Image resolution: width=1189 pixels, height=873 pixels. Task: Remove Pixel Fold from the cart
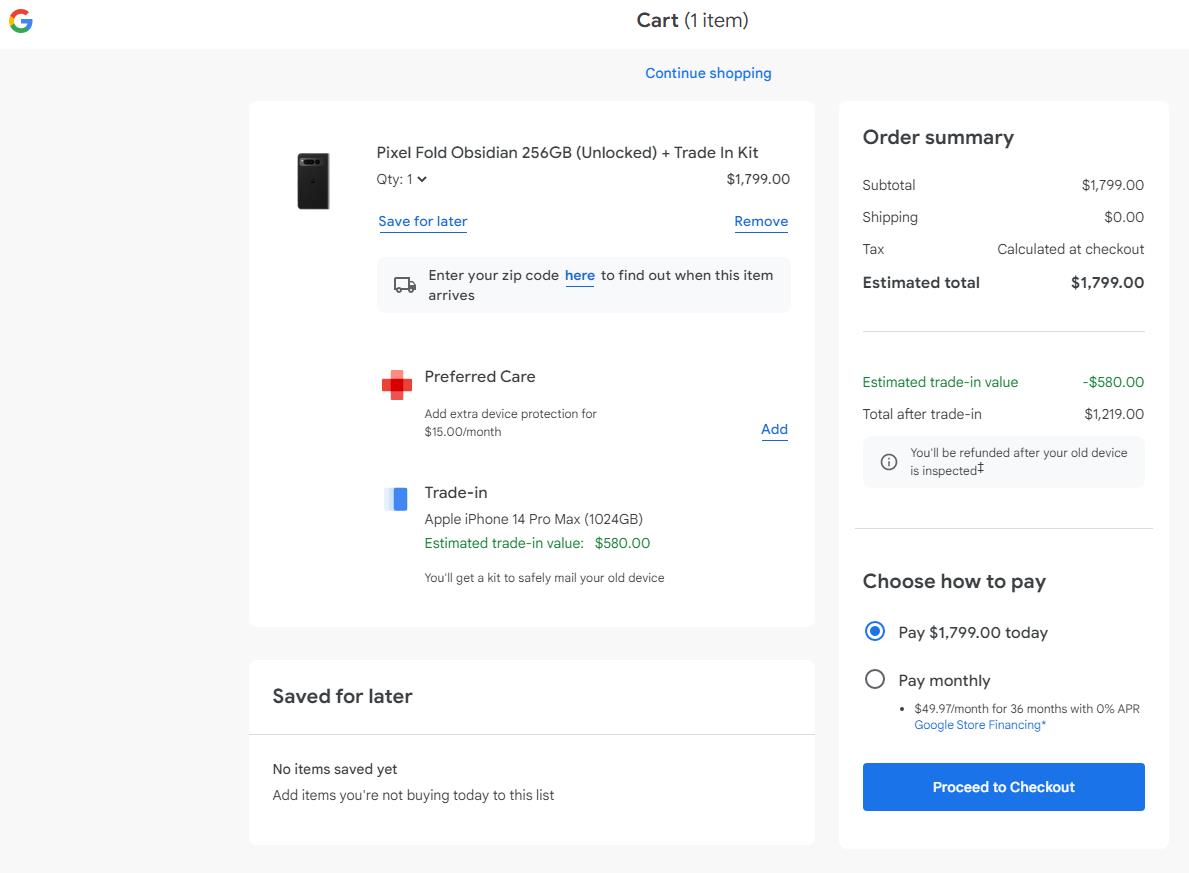[x=761, y=221]
